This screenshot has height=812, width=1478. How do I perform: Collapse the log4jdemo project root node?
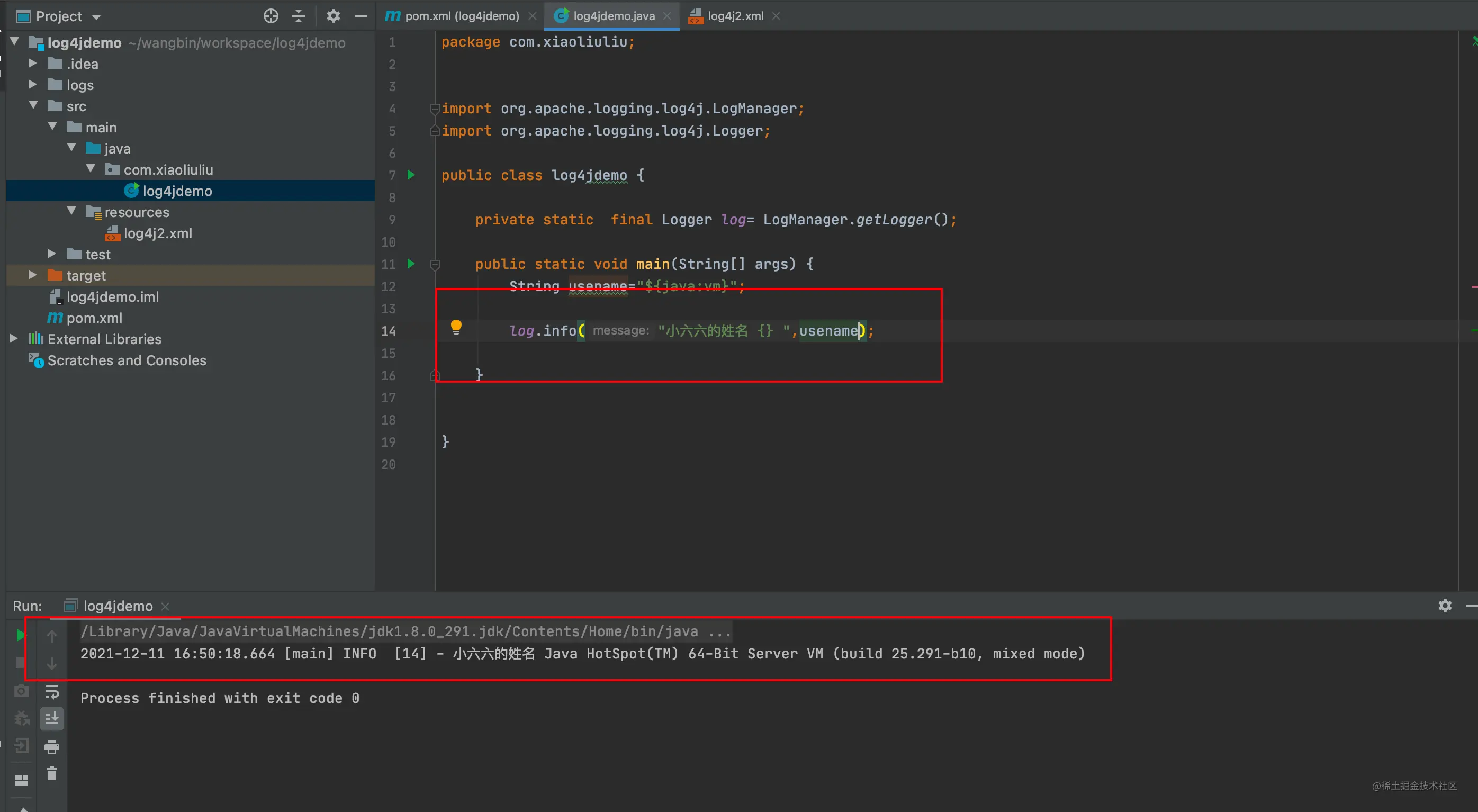(14, 42)
